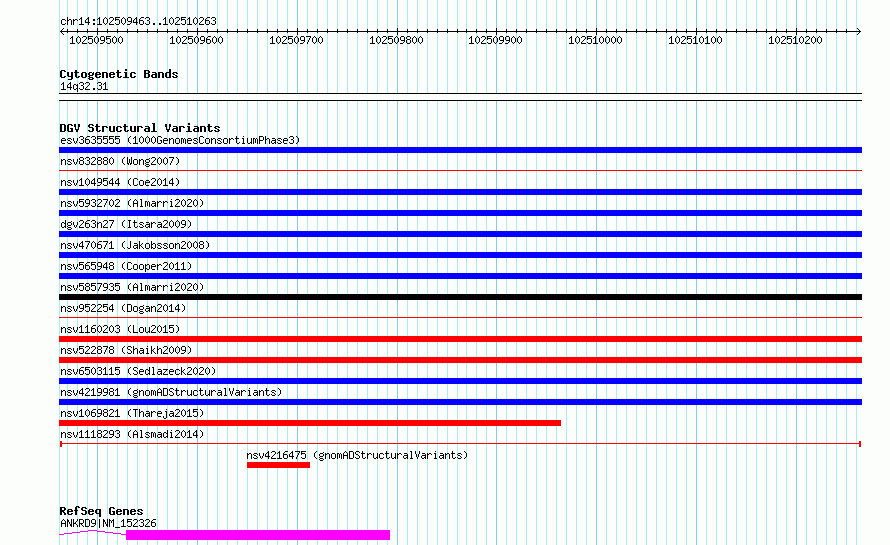This screenshot has height=545, width=890.
Task: Open the nsv832880 (Wong2007) variant label
Action: [x=120, y=161]
